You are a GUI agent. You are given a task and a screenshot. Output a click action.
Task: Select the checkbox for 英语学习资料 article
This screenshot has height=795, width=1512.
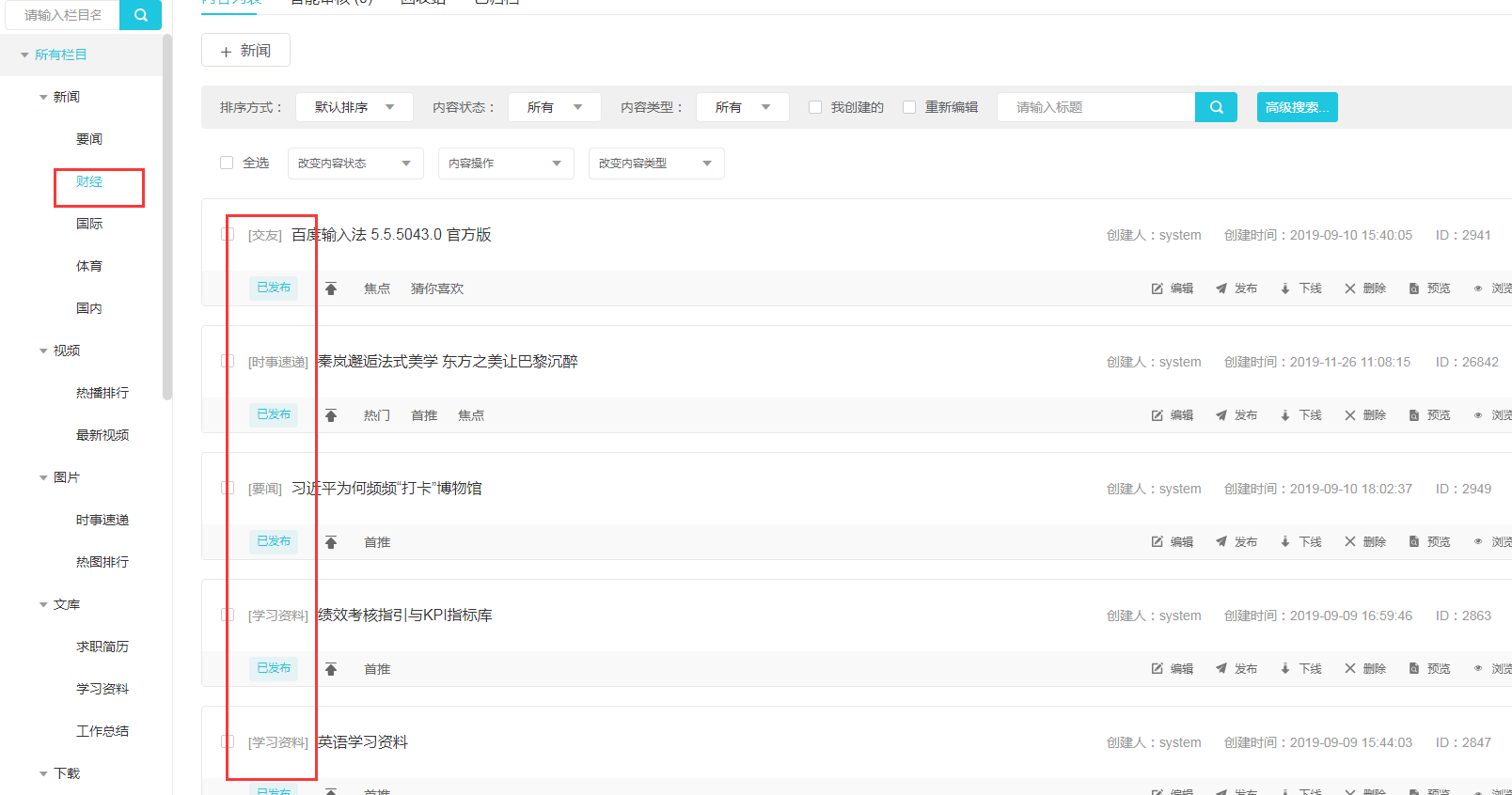(228, 741)
